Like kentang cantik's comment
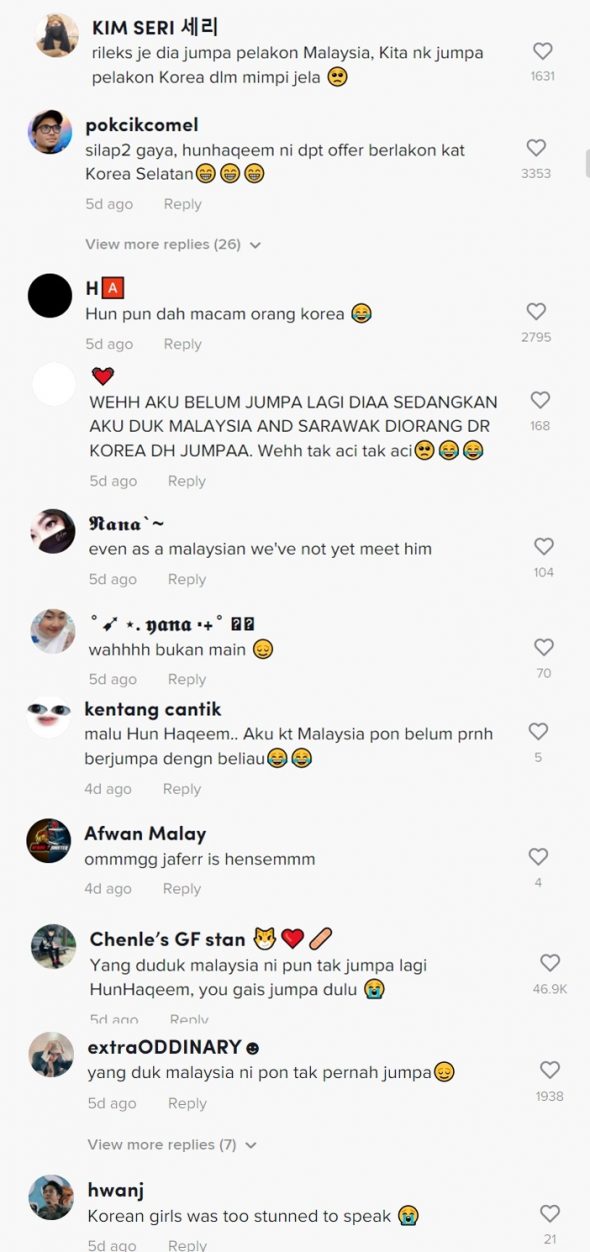 (x=538, y=732)
